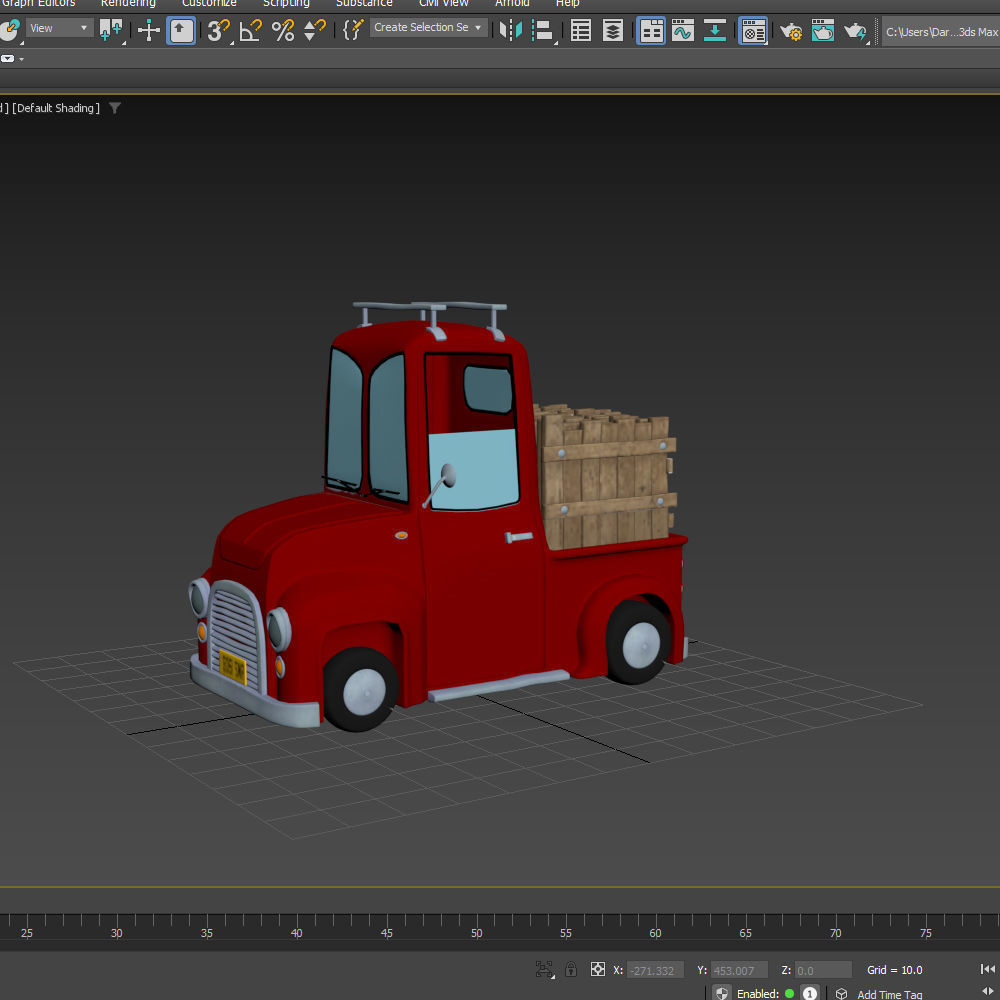
Task: Click Manage Selection Sets braces icon
Action: pos(353,30)
